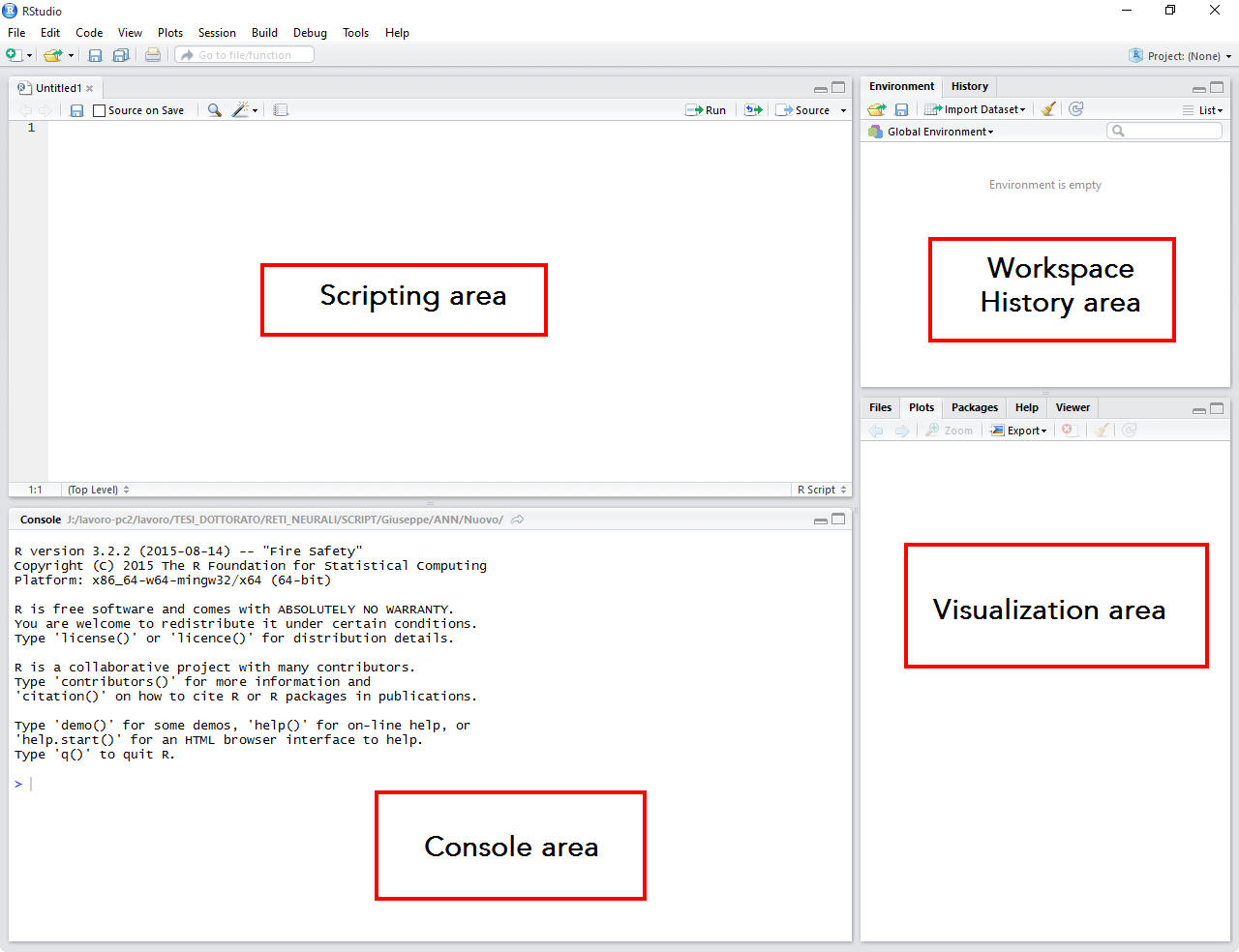Open the Tools menu
The height and width of the screenshot is (952, 1239).
(x=355, y=32)
